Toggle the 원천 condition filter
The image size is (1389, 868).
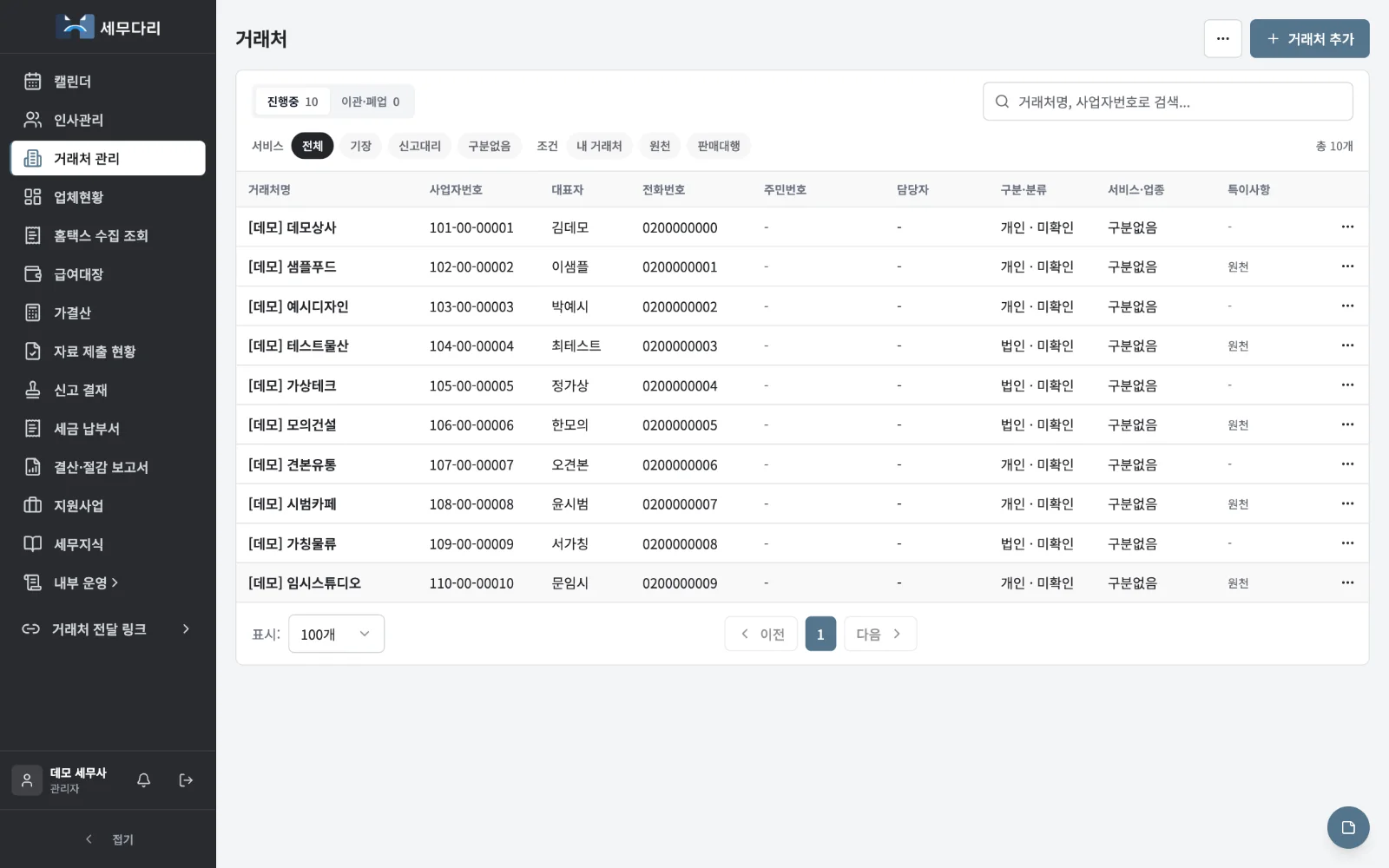[660, 146]
